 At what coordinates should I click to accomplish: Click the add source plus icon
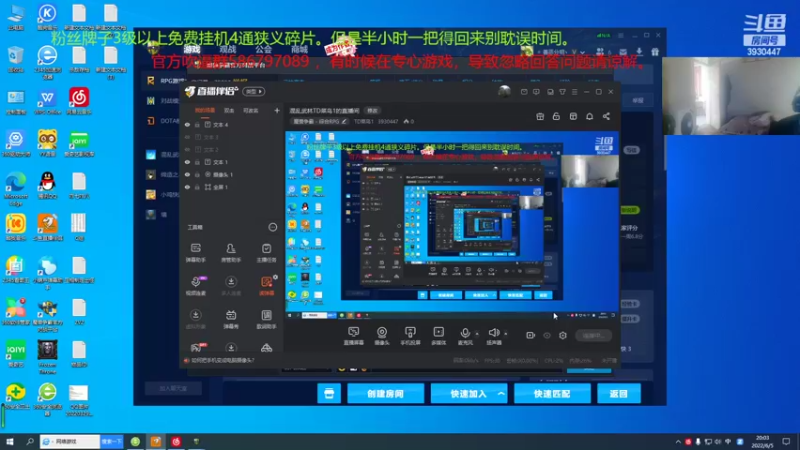[277, 110]
